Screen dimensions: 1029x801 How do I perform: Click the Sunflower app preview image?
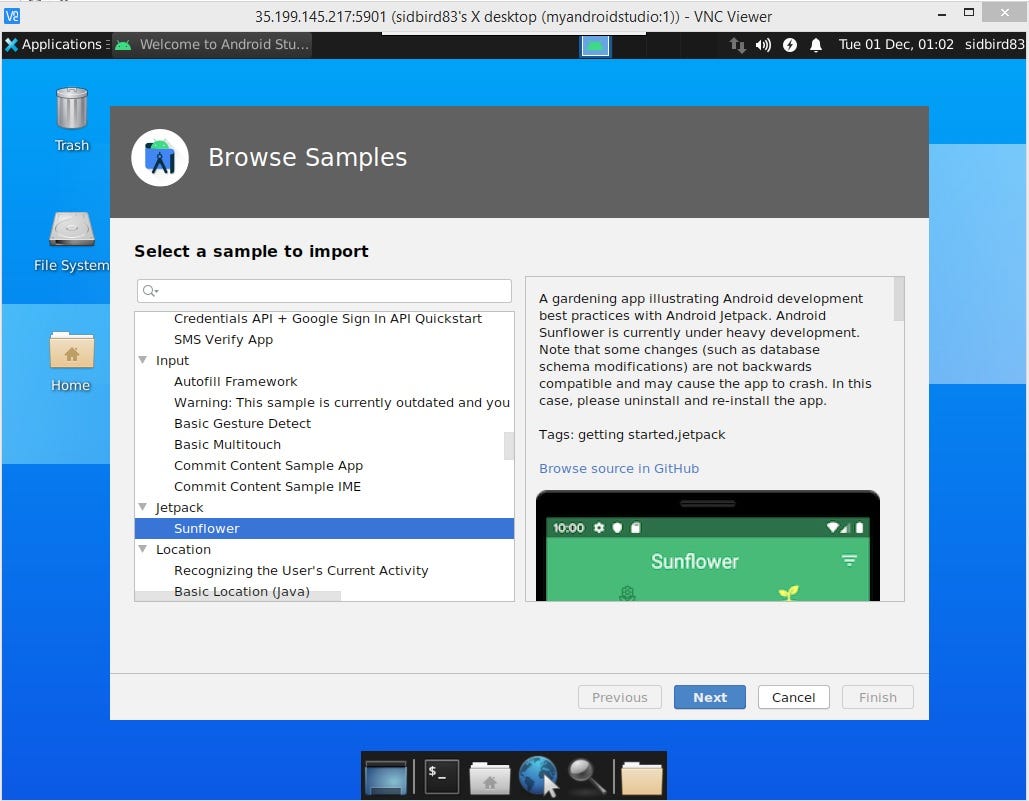707,546
